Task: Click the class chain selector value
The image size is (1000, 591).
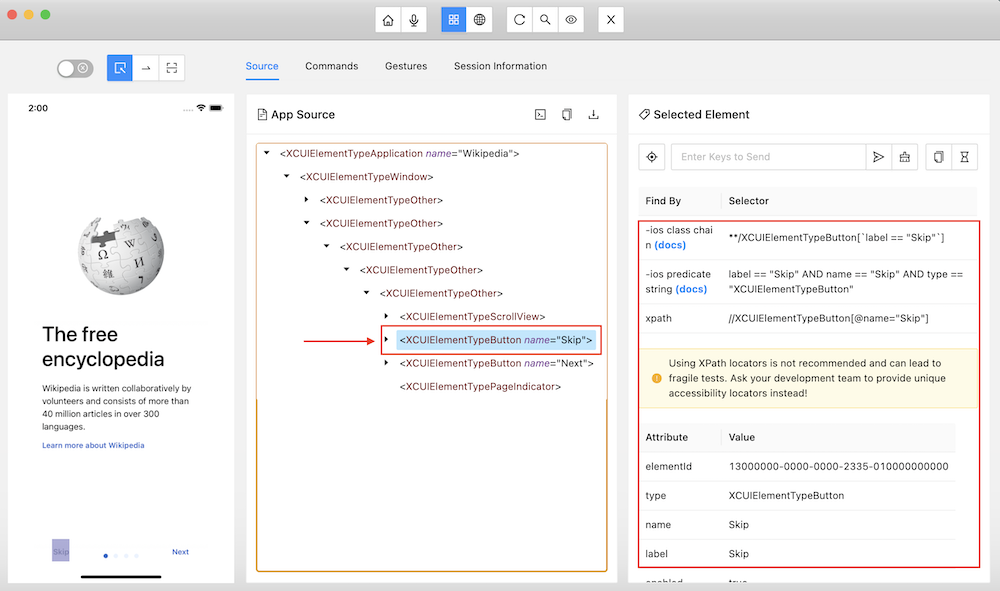Action: point(837,238)
